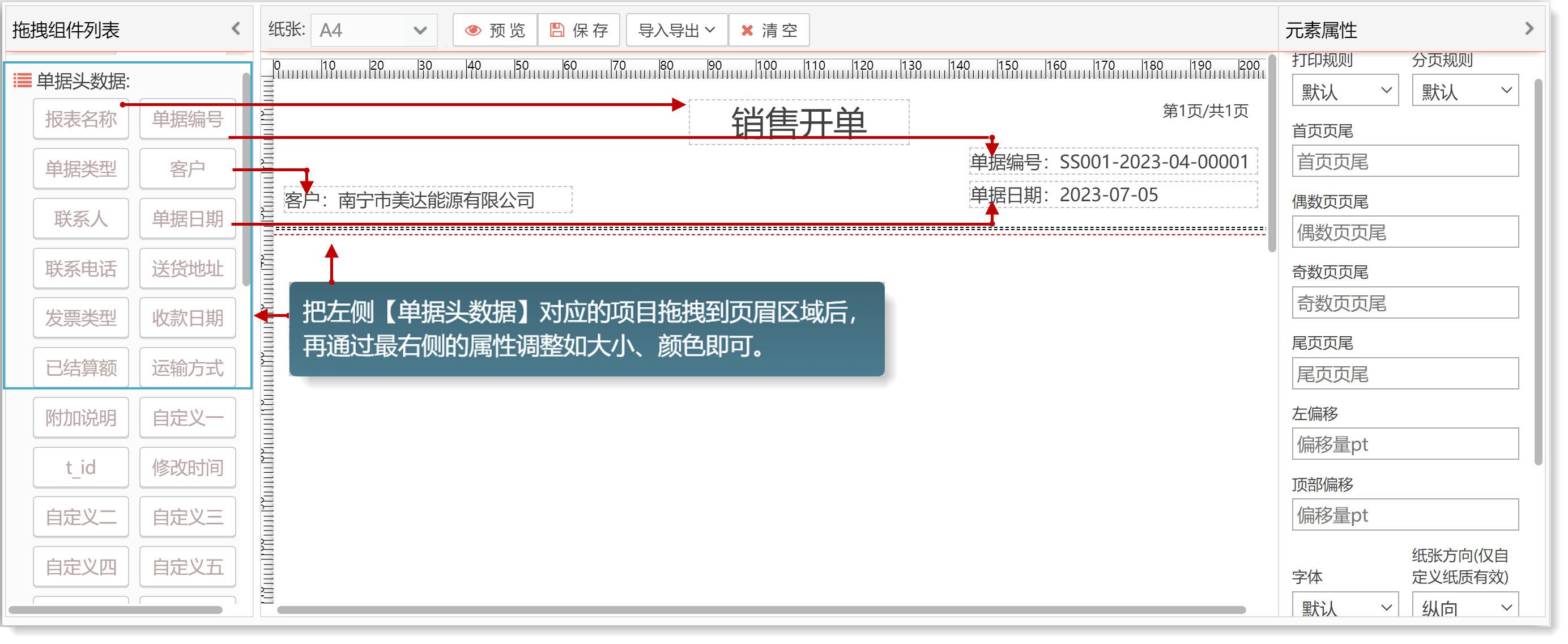This screenshot has width=1568, height=644.
Task: Click the 左偏移 offset input field
Action: coord(1405,444)
